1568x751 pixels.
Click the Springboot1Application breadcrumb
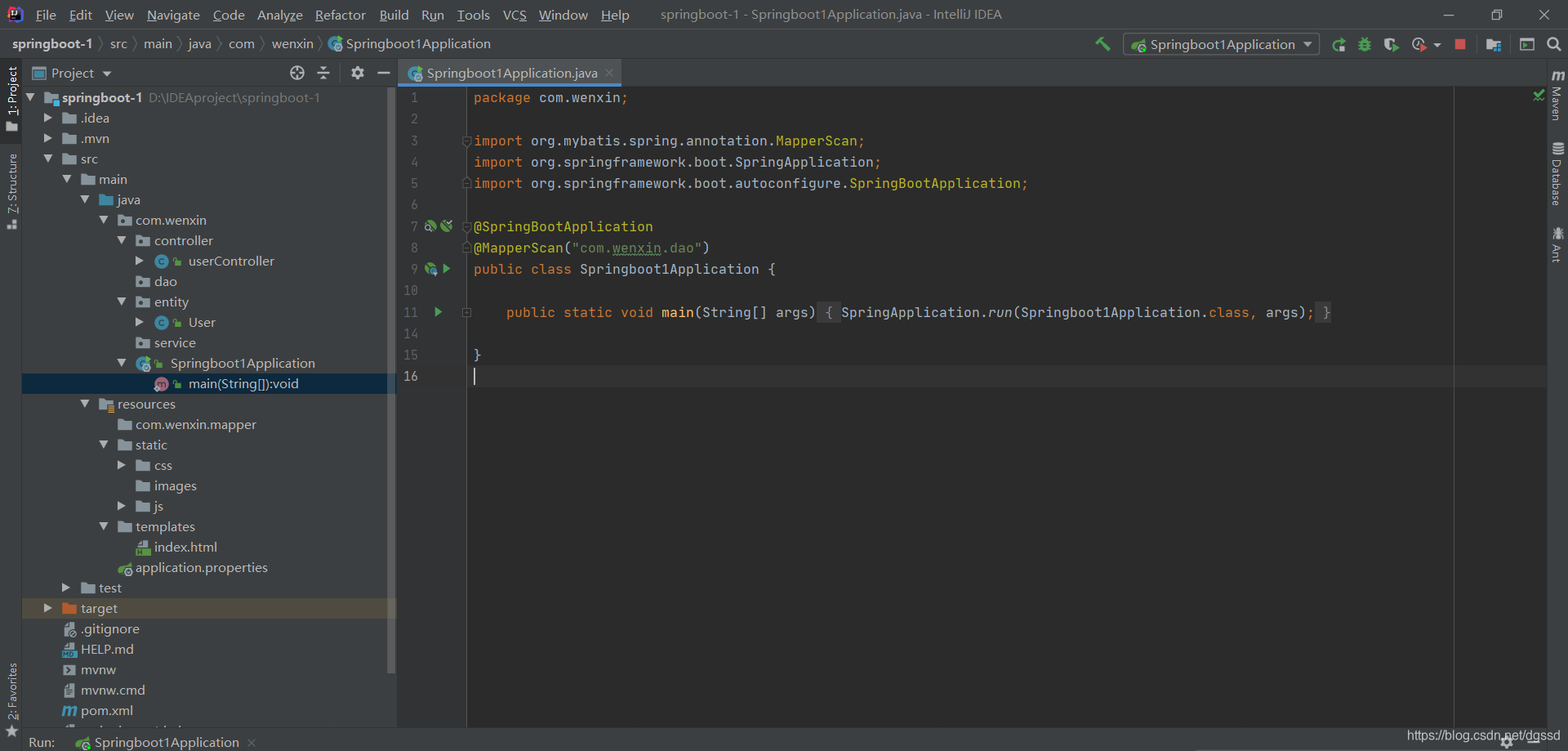[410, 44]
